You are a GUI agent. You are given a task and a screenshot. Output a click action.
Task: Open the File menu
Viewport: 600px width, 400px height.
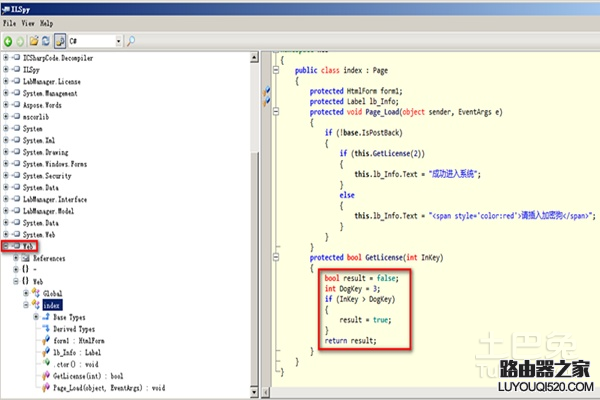pyautogui.click(x=9, y=23)
